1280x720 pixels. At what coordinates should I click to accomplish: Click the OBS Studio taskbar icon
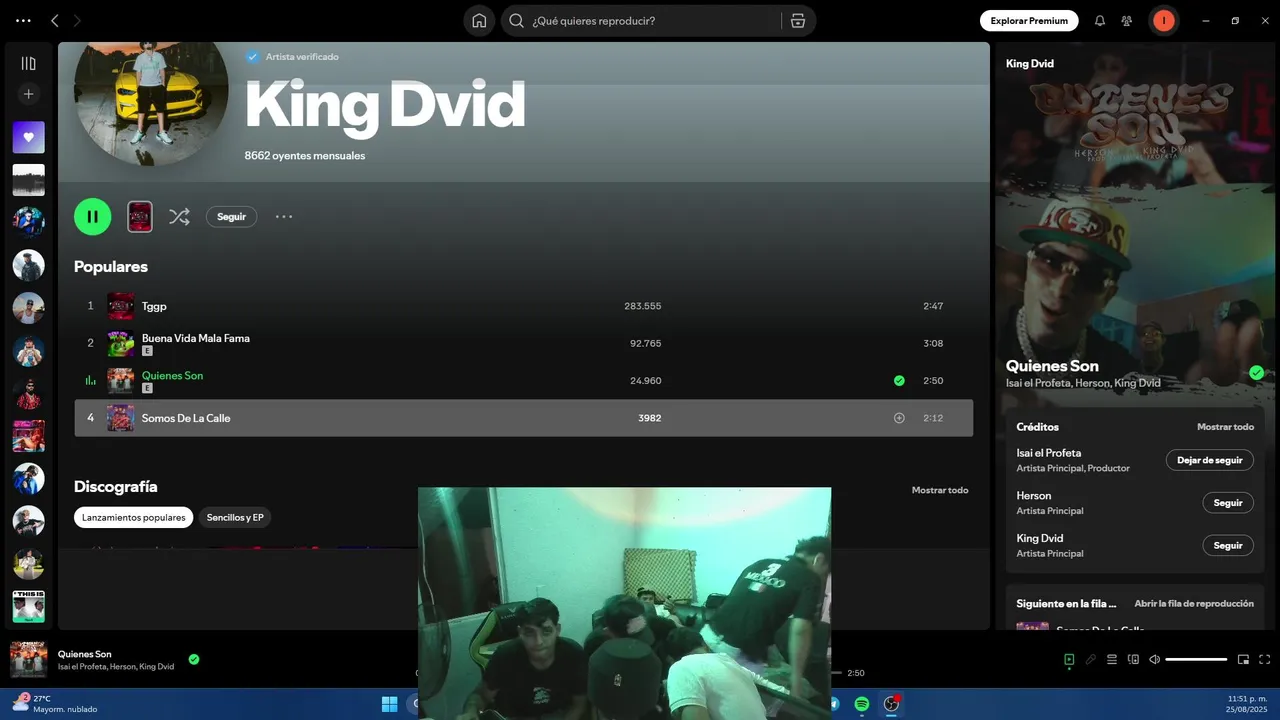point(891,704)
